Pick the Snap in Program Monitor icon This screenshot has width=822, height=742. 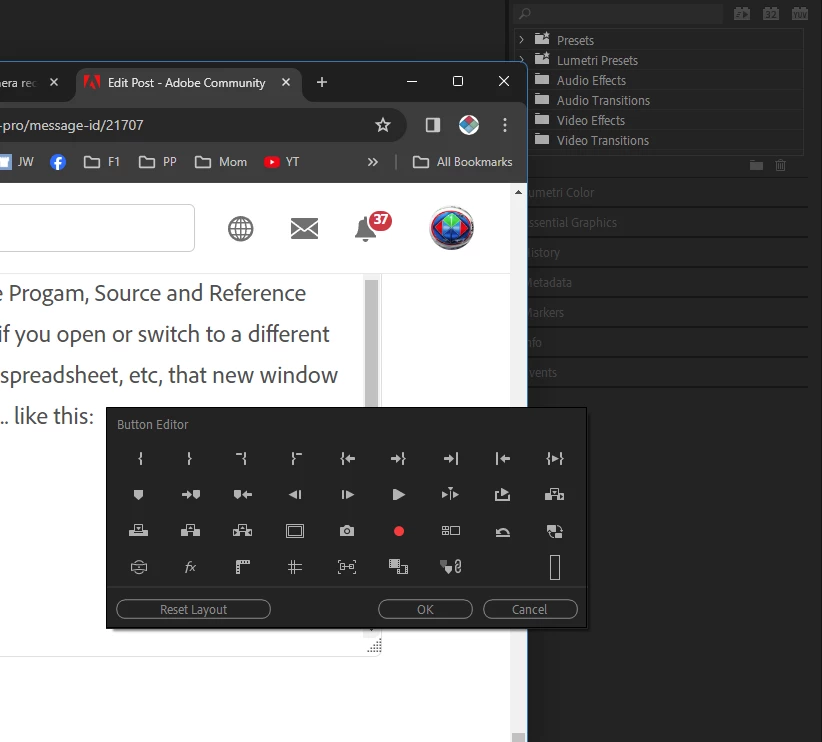(347, 567)
